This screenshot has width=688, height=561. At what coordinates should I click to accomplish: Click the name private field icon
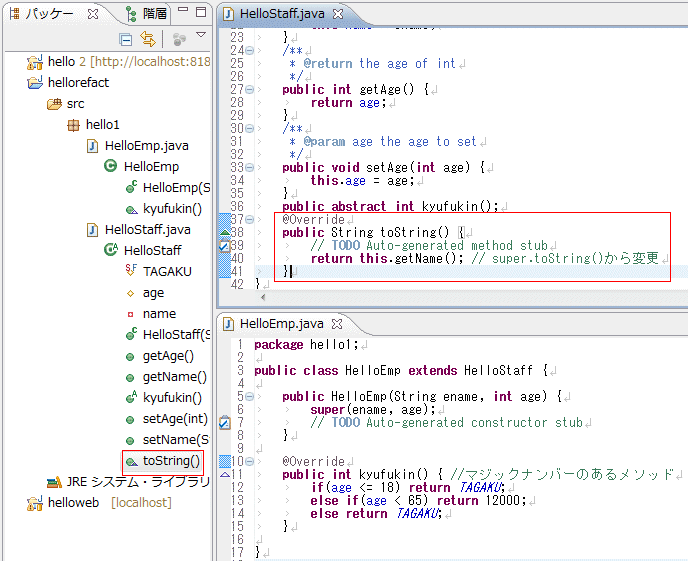click(130, 314)
